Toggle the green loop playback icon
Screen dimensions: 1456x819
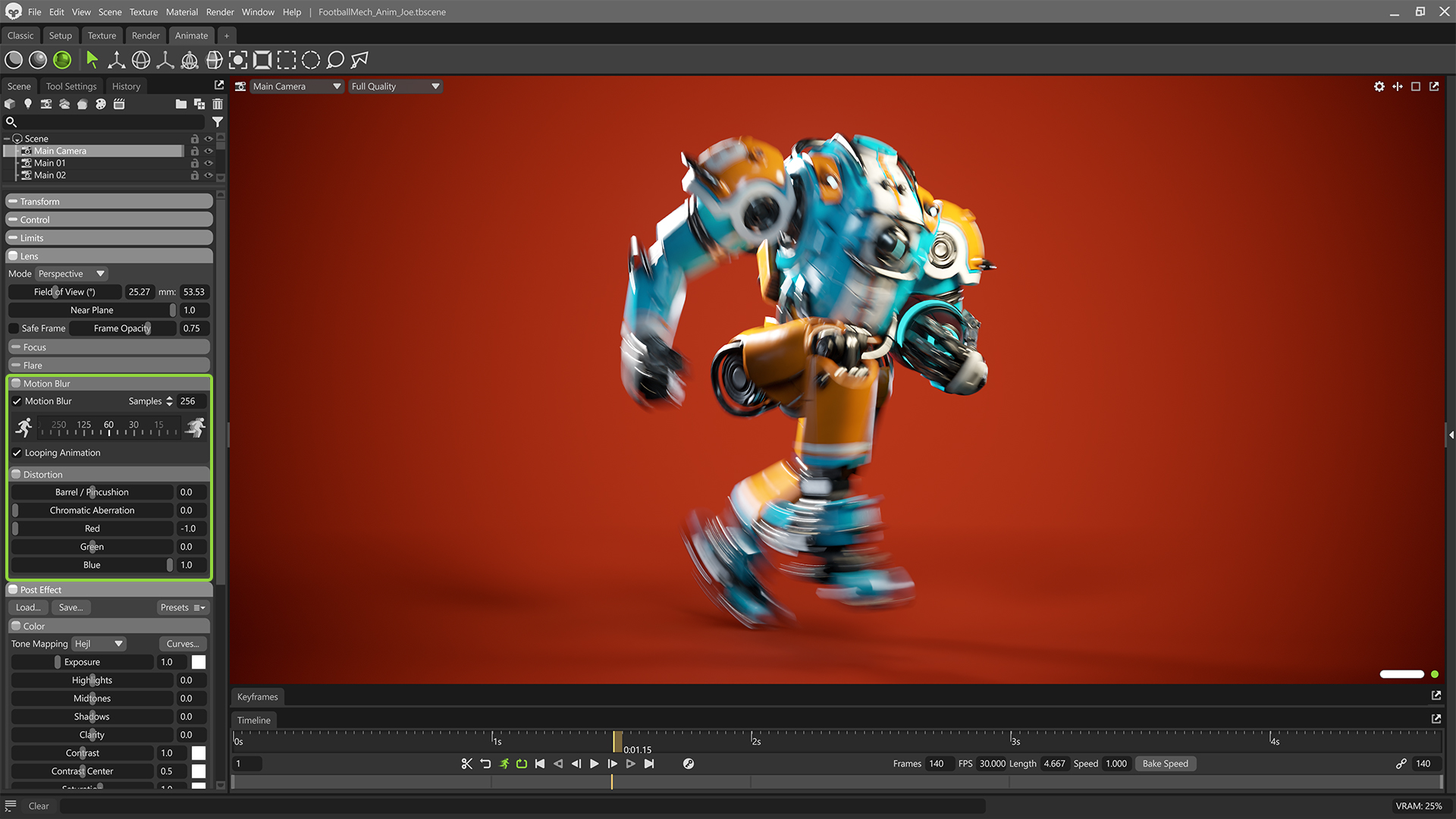(x=522, y=764)
